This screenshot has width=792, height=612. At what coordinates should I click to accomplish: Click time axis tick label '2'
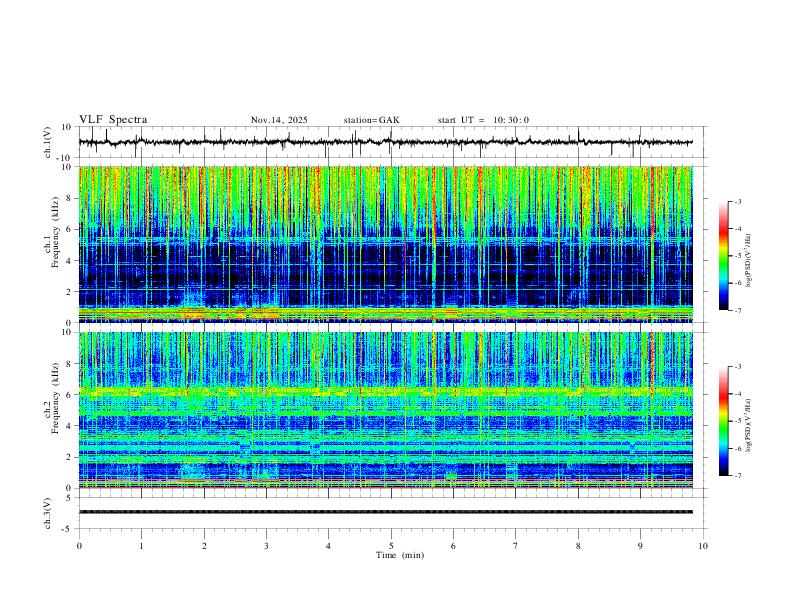204,546
